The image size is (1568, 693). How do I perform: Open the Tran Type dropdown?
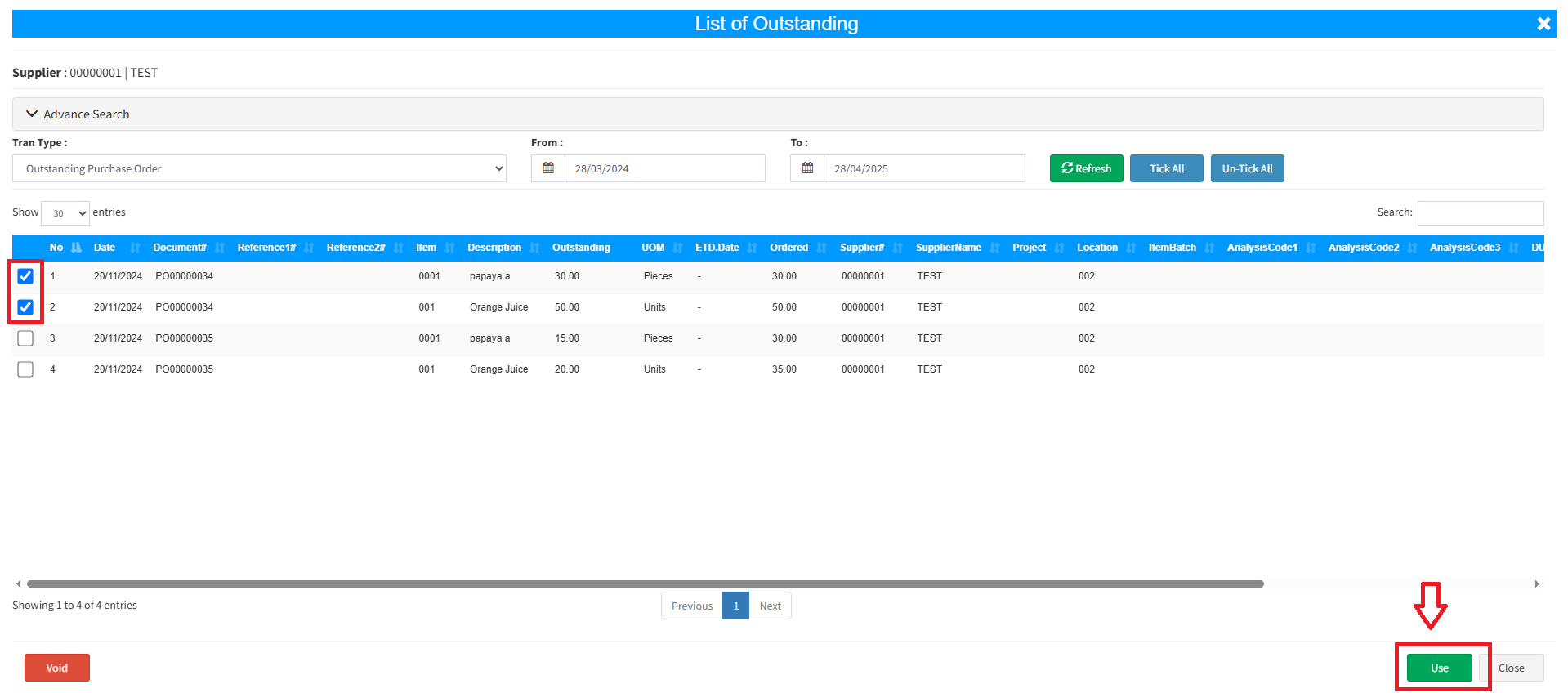pyautogui.click(x=259, y=168)
